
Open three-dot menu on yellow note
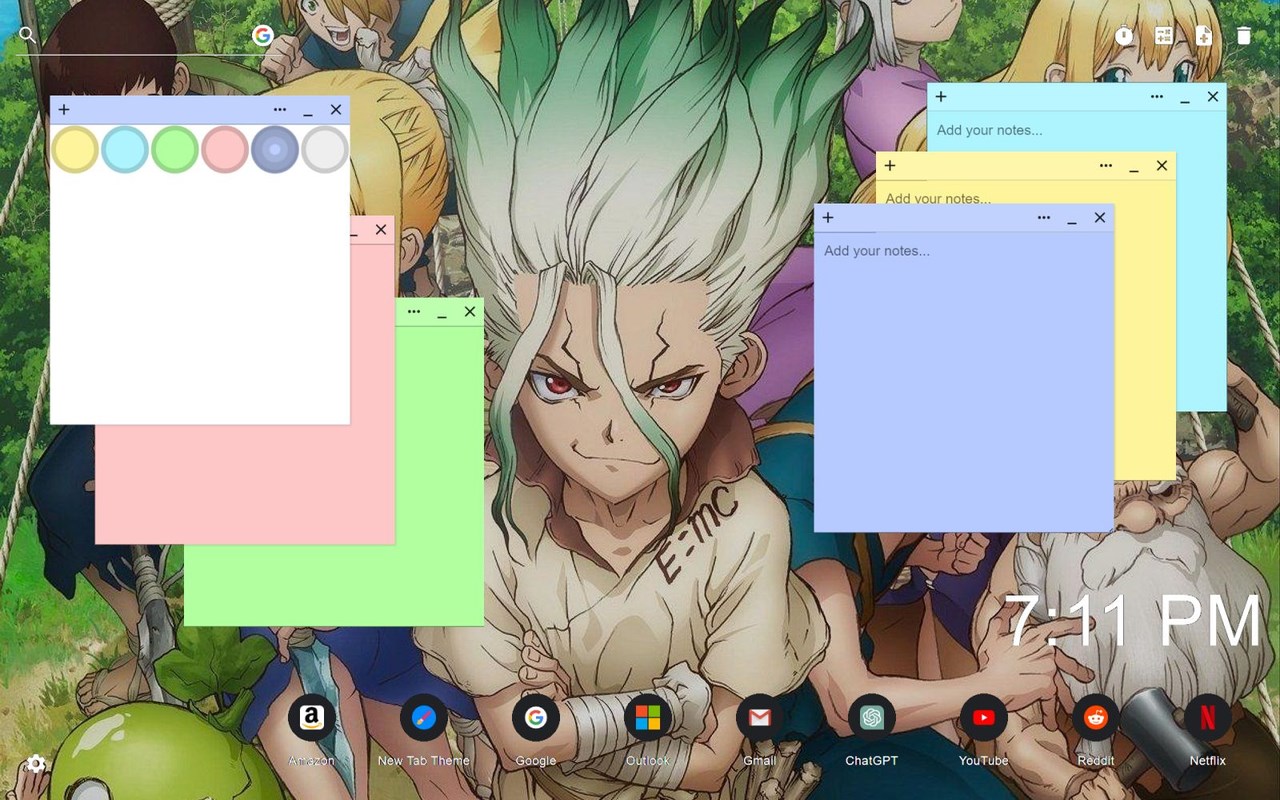pyautogui.click(x=1106, y=166)
